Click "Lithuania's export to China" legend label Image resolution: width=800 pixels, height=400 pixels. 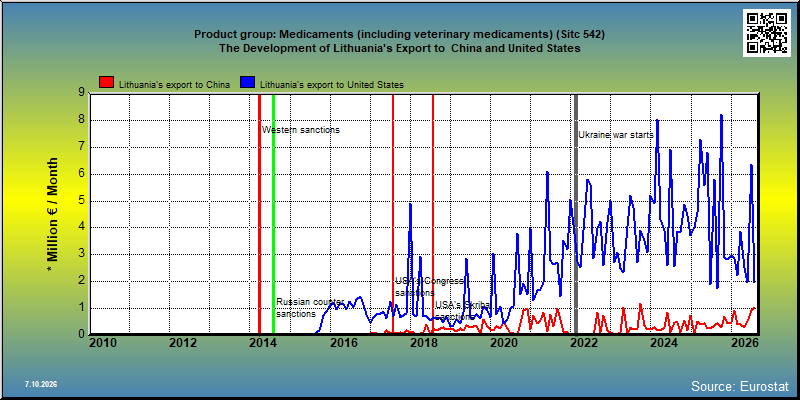click(x=174, y=85)
